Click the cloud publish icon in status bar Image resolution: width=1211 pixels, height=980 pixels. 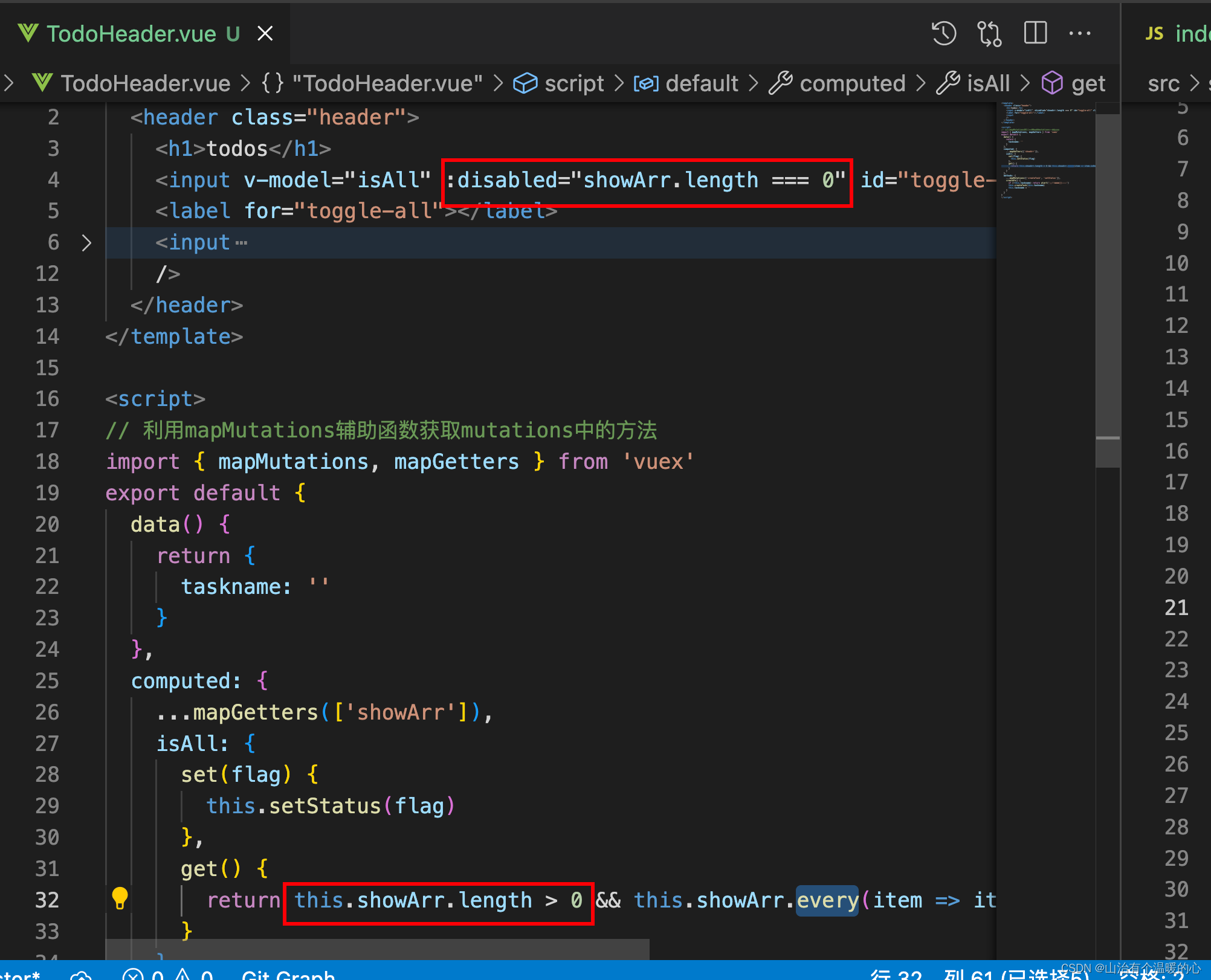[81, 974]
